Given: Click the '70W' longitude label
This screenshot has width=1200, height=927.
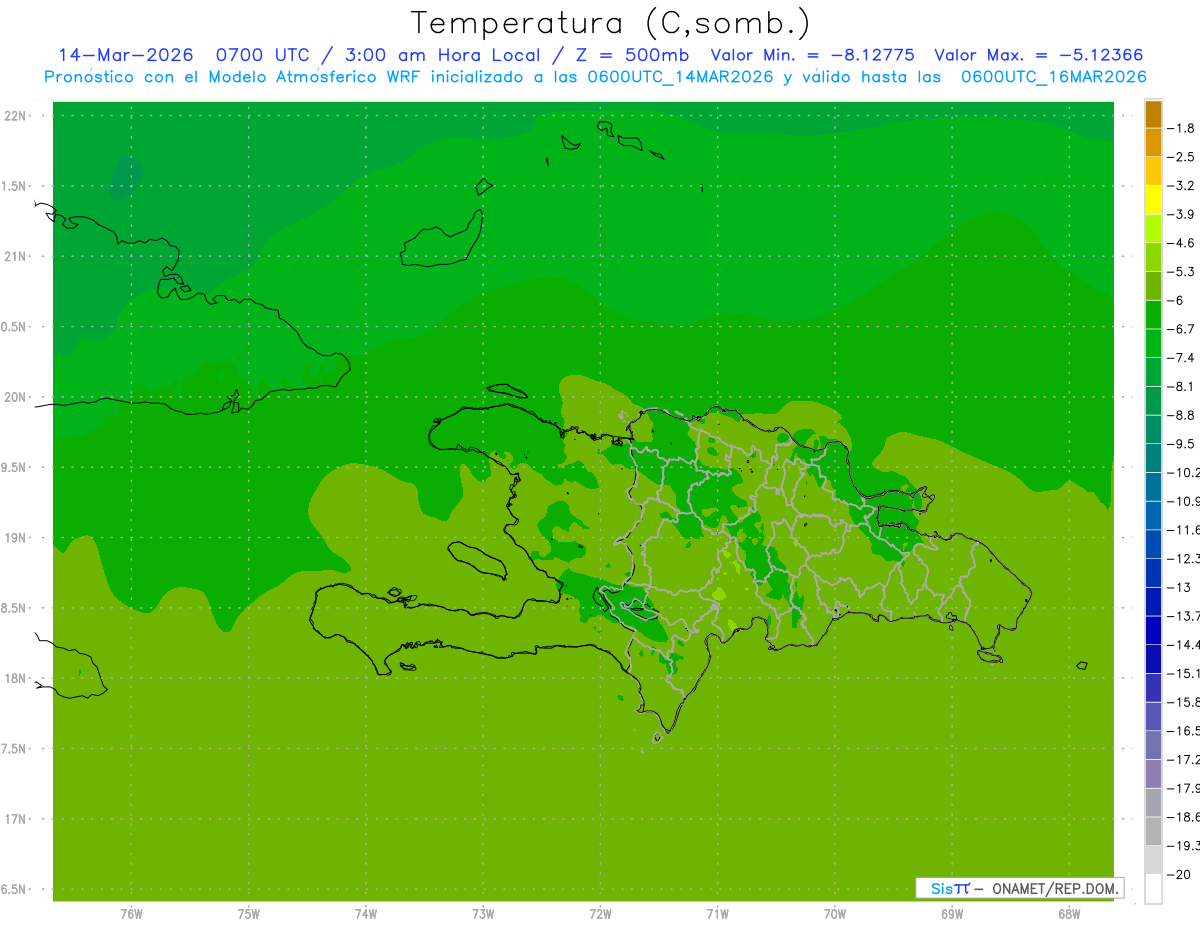Looking at the screenshot, I should 835,914.
